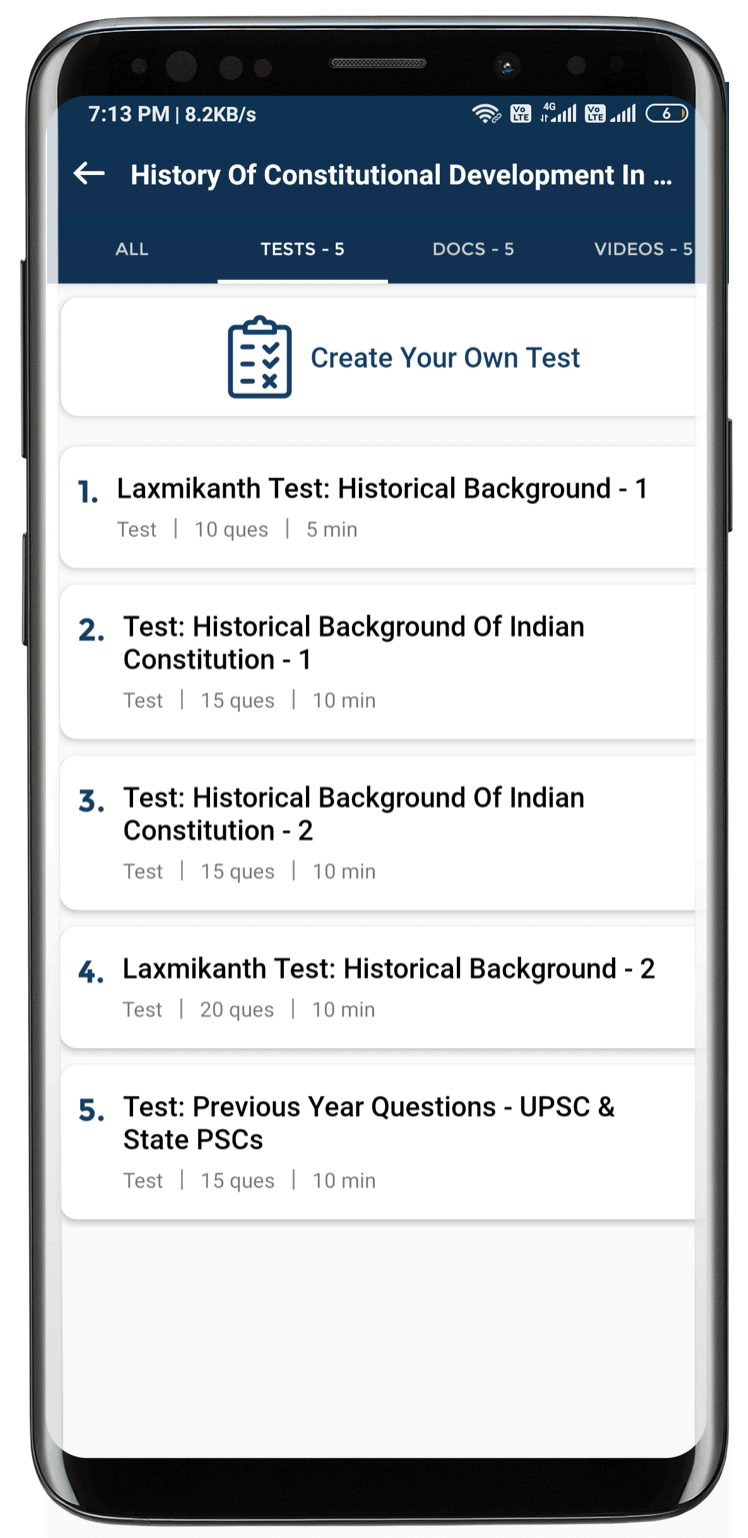Viewport: 748px width, 1538px height.
Task: Open Test: Historical Background Of Indian Constitution - 1
Action: click(x=354, y=643)
